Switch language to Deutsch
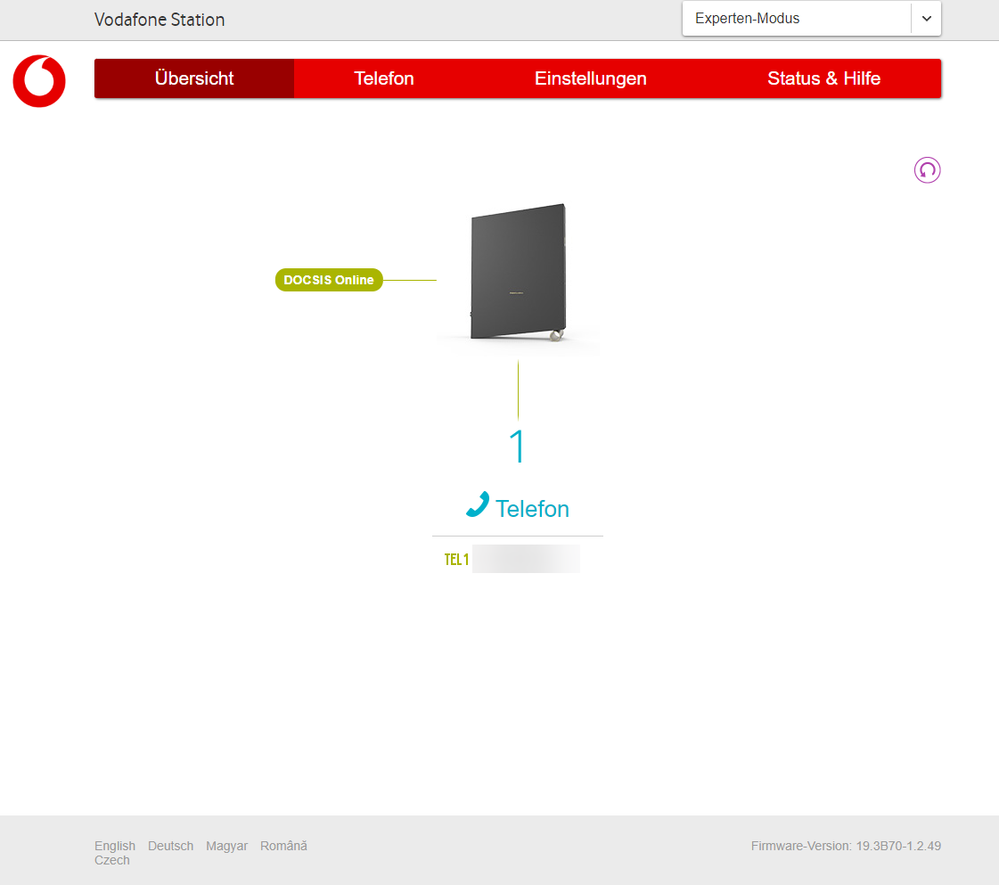999x885 pixels. tap(170, 845)
